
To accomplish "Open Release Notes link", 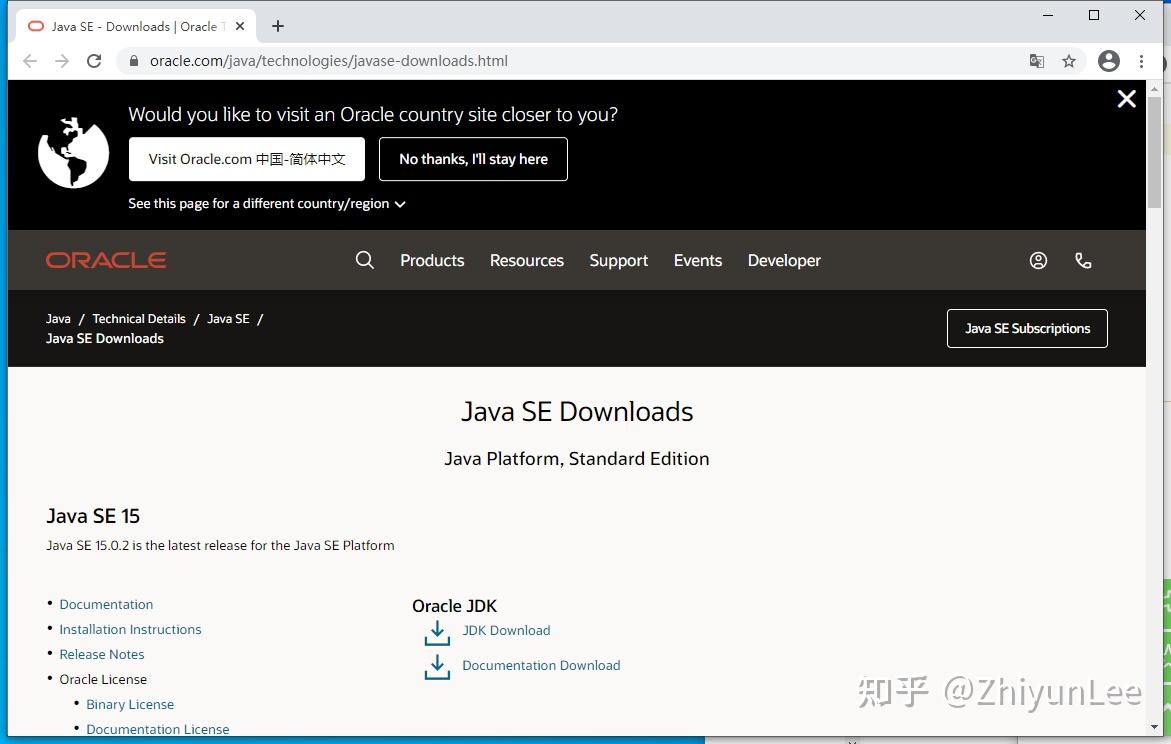I will tap(102, 654).
